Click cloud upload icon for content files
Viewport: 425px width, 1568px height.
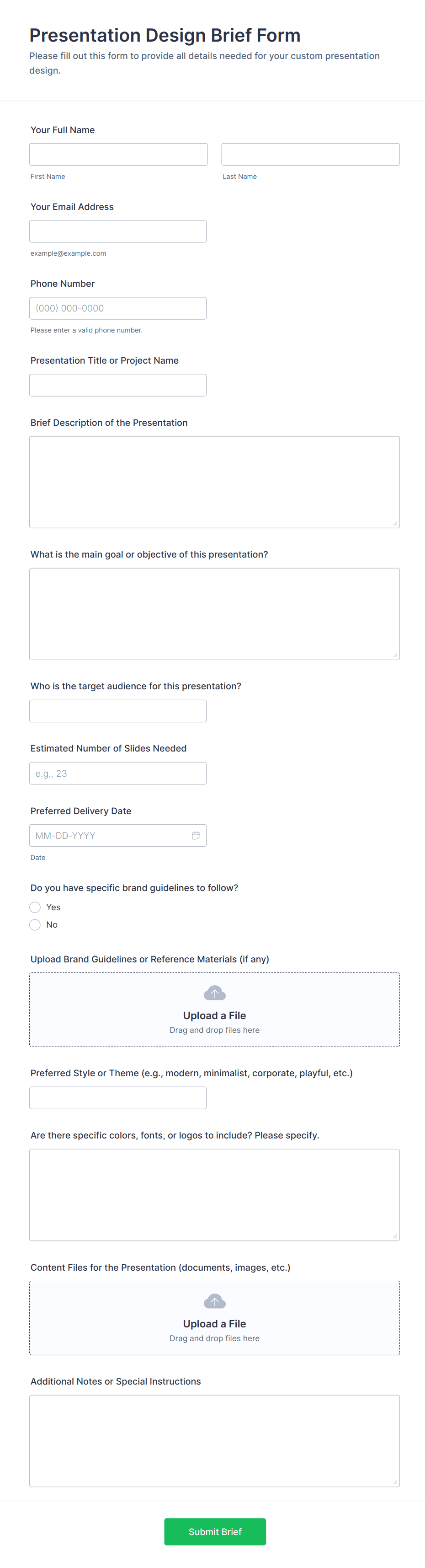[215, 1301]
